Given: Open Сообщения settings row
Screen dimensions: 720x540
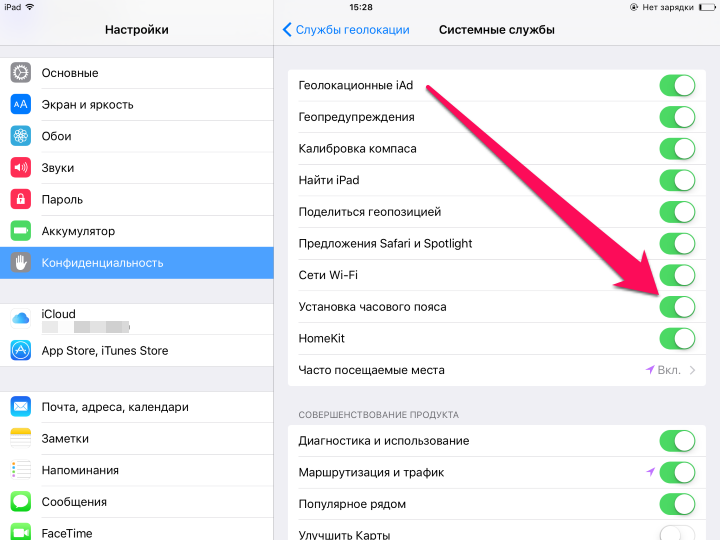Looking at the screenshot, I should 137,502.
